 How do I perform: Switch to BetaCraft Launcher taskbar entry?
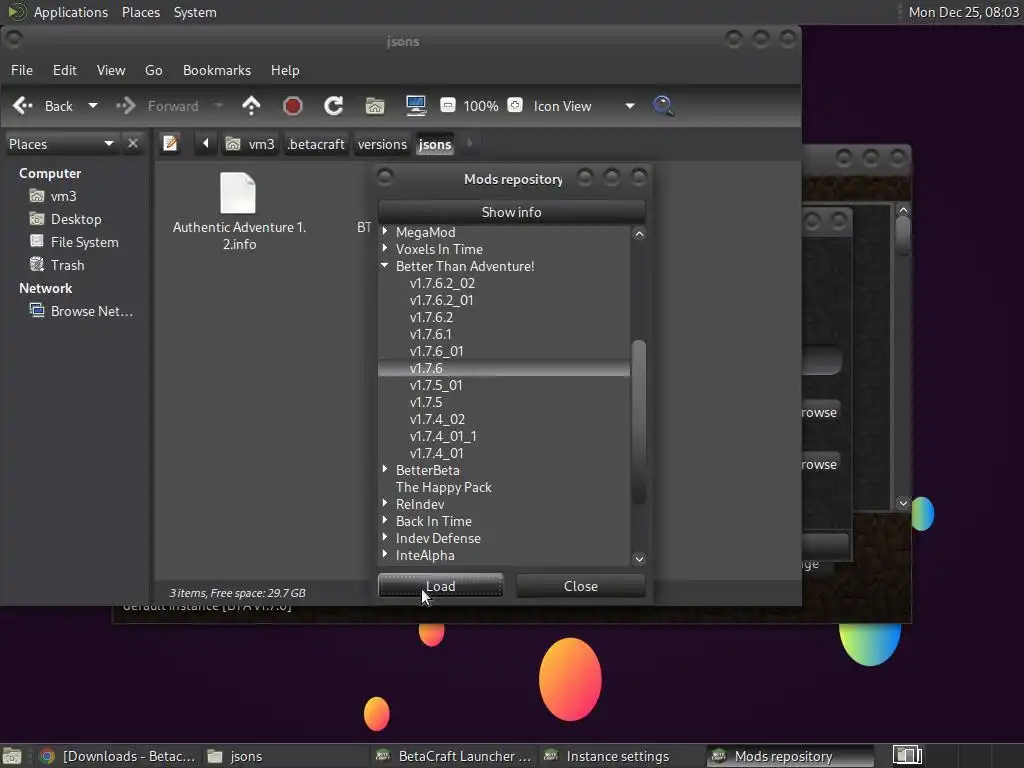pos(453,756)
